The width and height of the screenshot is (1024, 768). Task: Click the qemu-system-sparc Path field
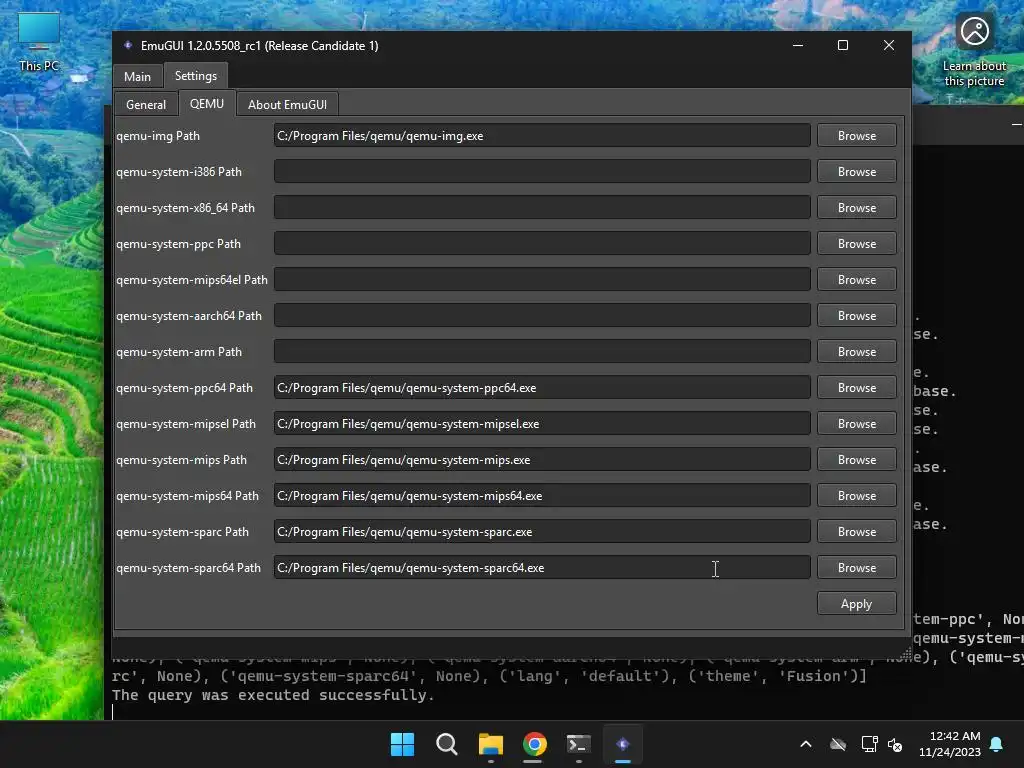pyautogui.click(x=542, y=532)
